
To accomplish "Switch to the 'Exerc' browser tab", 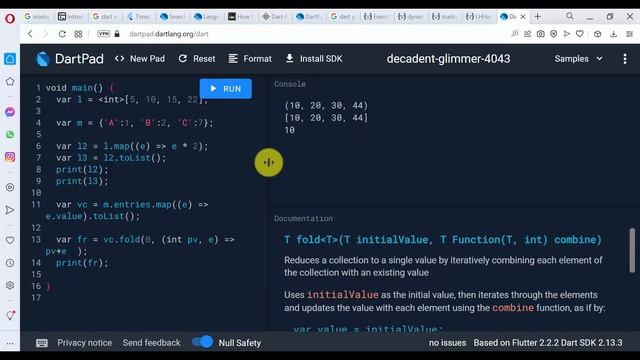I will [376, 17].
